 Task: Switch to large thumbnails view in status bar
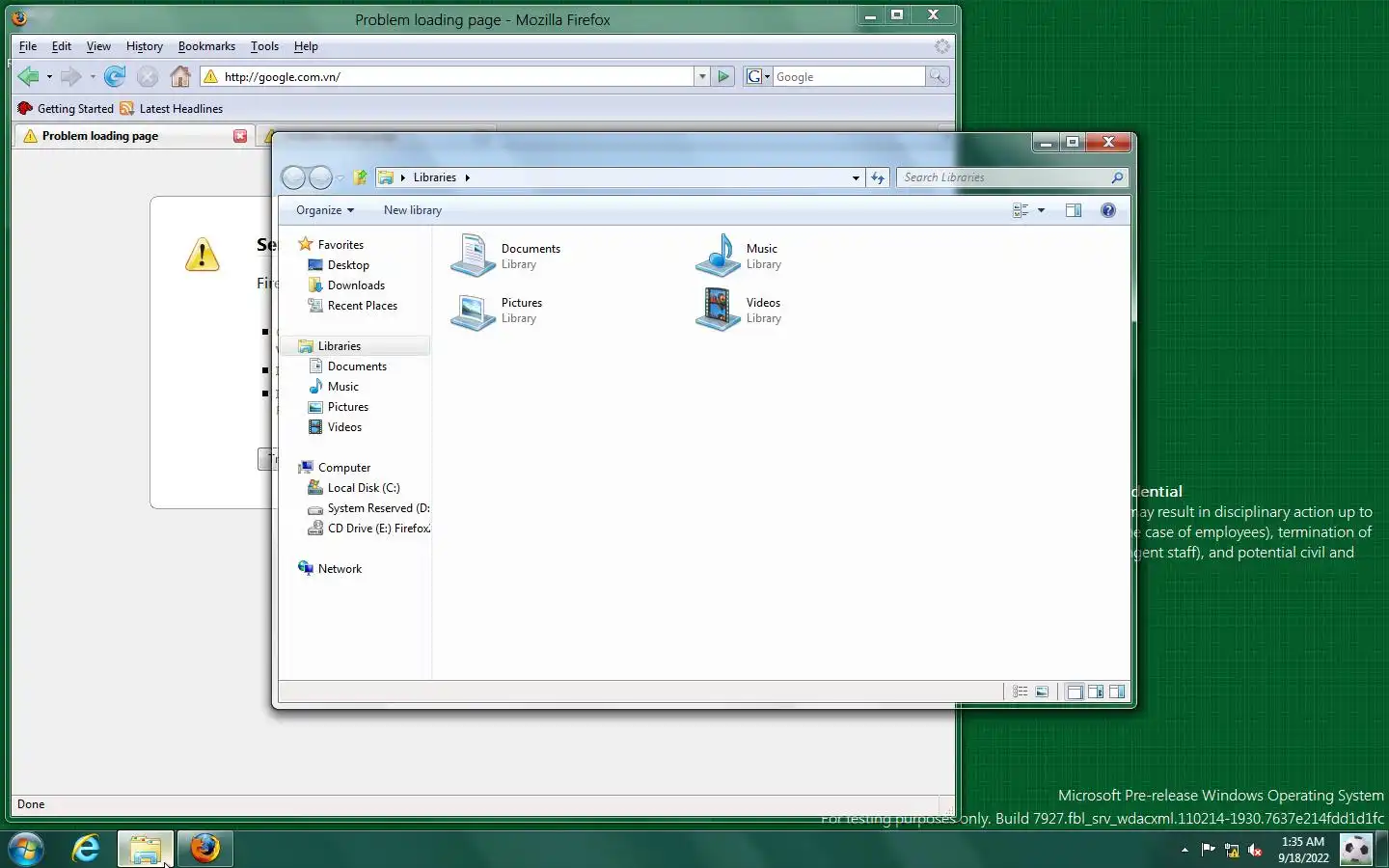1042,692
